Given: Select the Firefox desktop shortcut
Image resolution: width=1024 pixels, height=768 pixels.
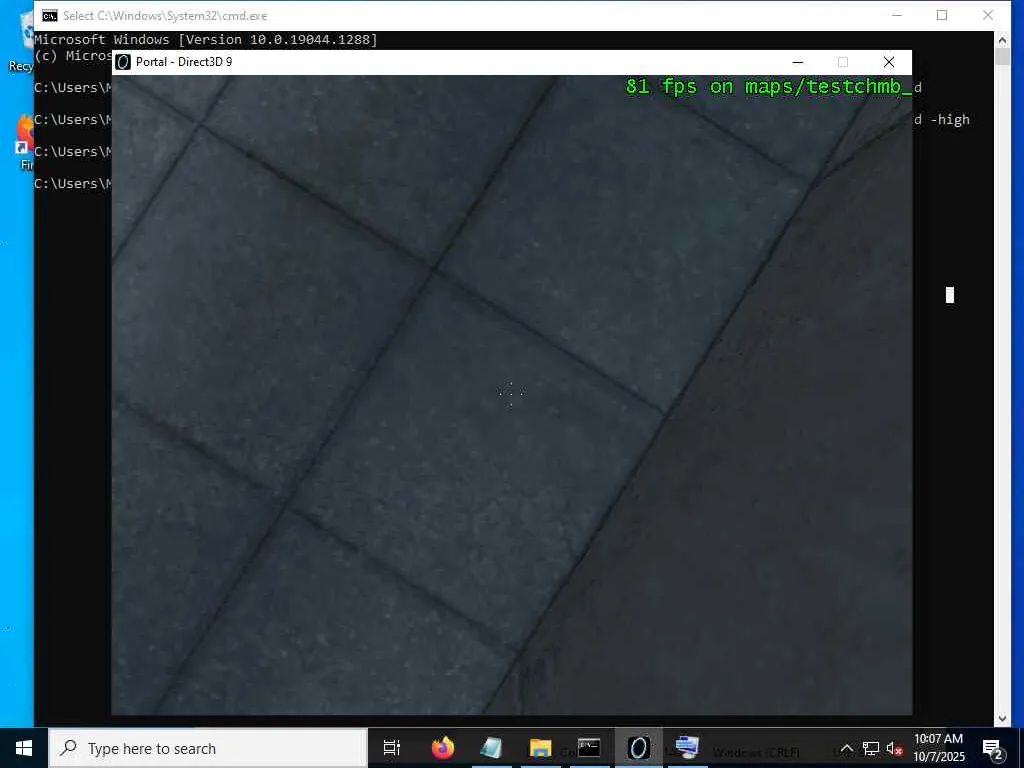Looking at the screenshot, I should (x=25, y=142).
